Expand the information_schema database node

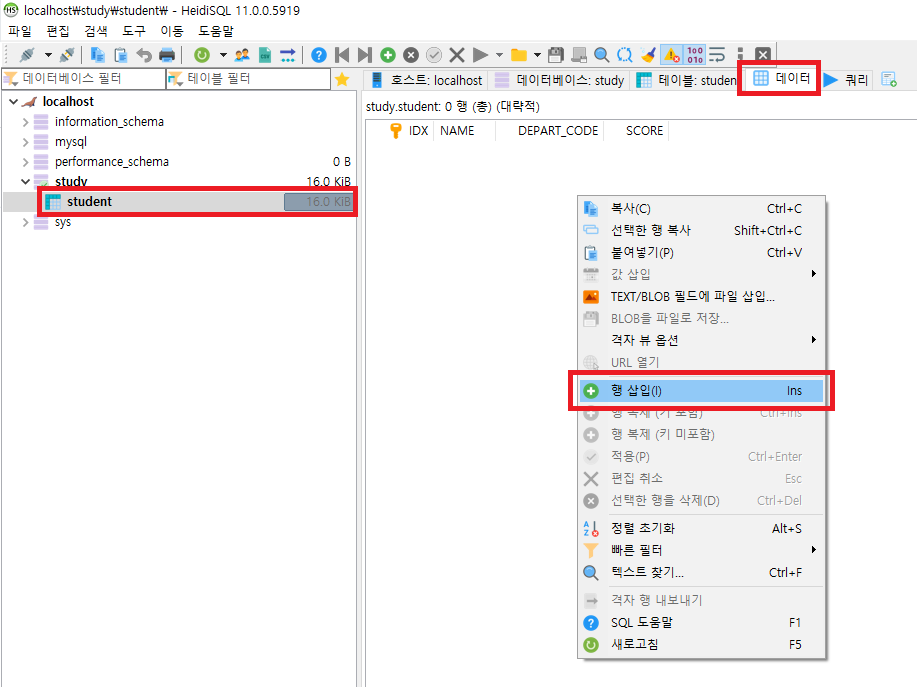tap(25, 122)
